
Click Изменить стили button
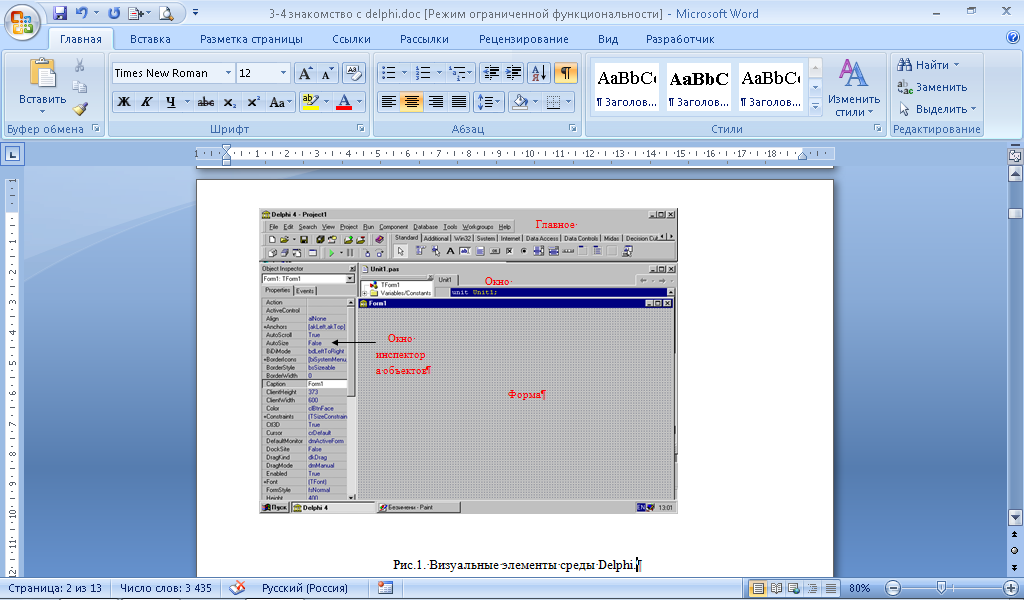coord(854,87)
